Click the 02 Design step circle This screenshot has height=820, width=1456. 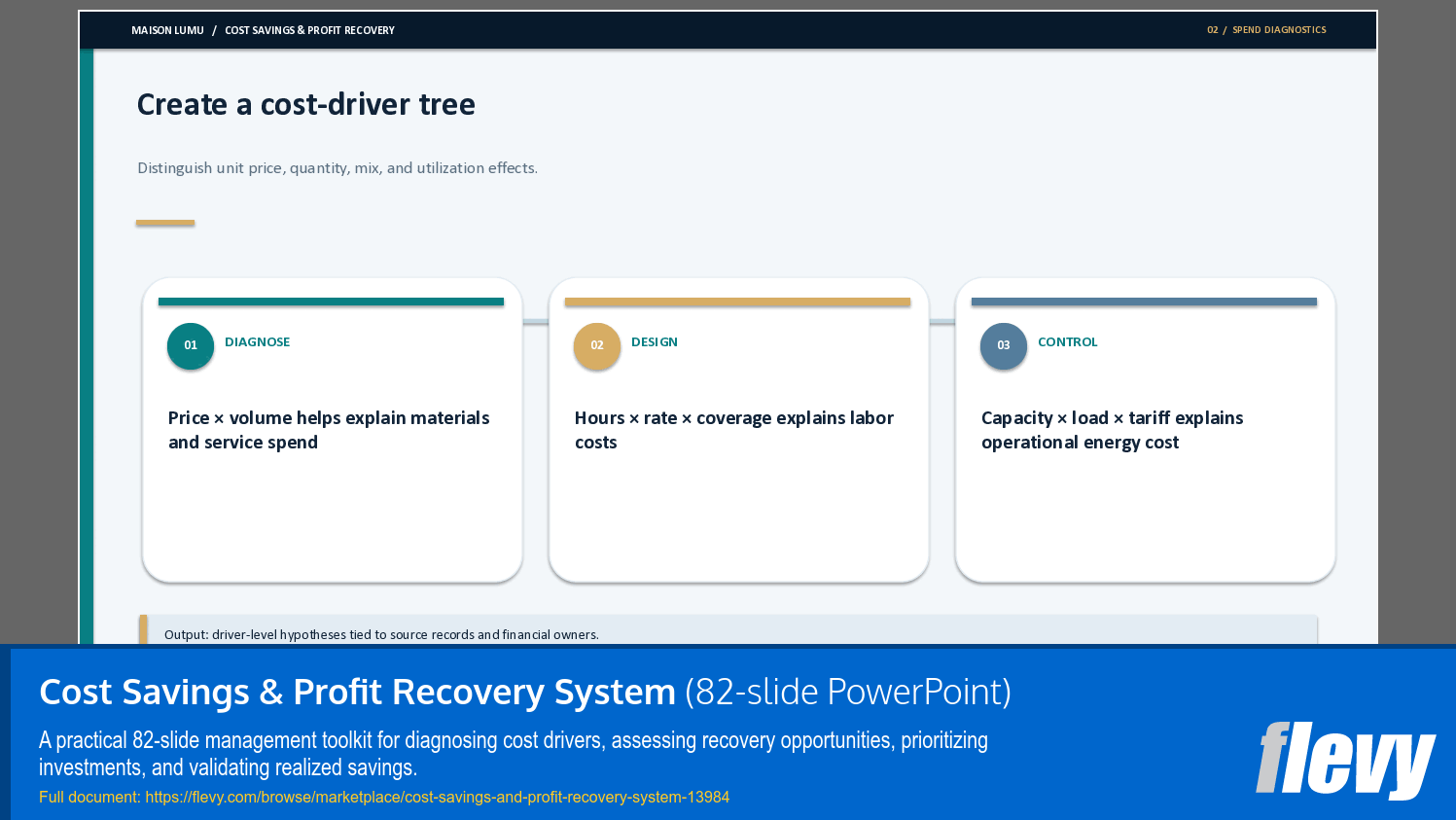[x=597, y=345]
